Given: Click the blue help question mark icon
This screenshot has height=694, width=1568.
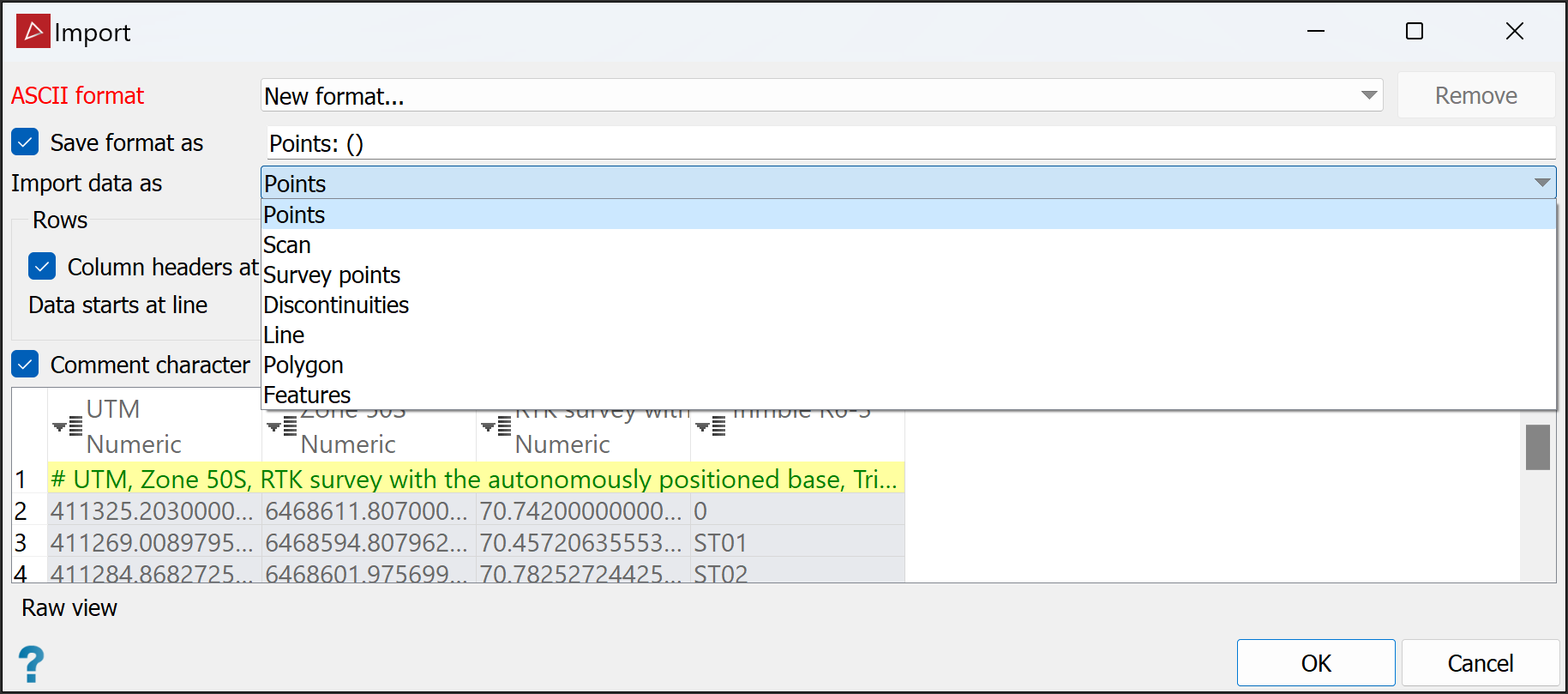Looking at the screenshot, I should 31,664.
